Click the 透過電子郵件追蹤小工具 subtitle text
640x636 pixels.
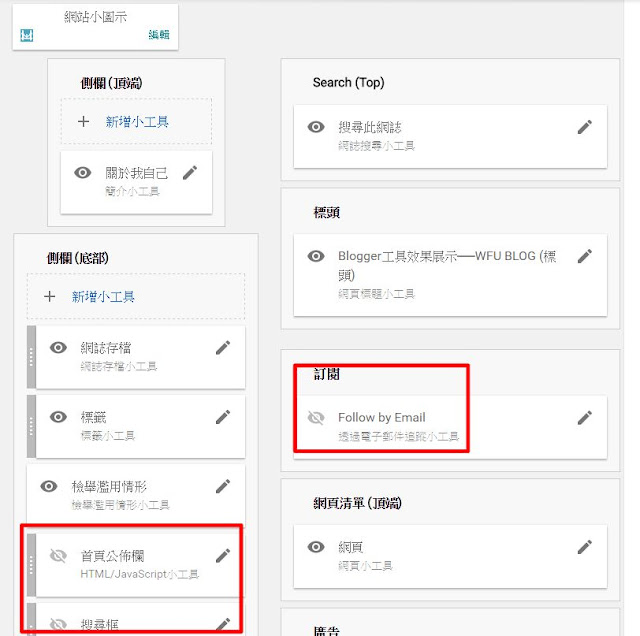coord(398,436)
